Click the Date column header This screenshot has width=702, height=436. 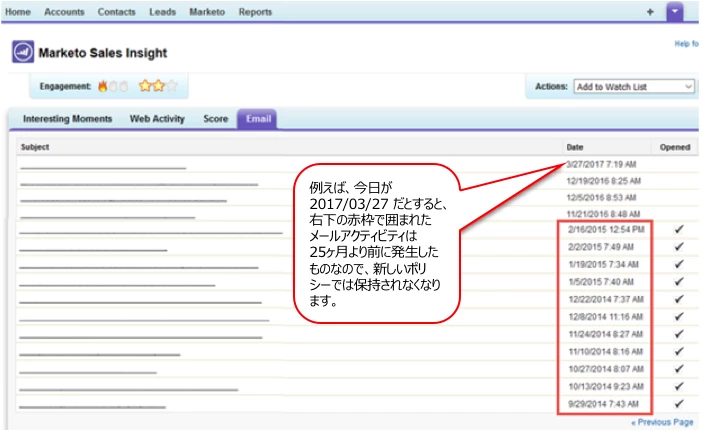[x=575, y=147]
